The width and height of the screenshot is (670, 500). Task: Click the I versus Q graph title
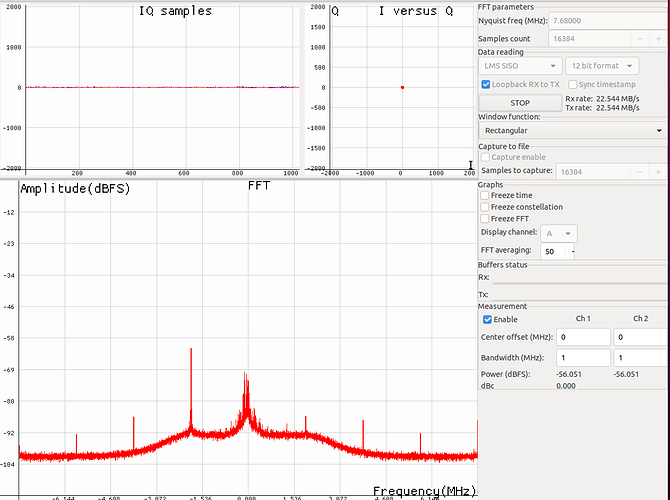pos(416,11)
